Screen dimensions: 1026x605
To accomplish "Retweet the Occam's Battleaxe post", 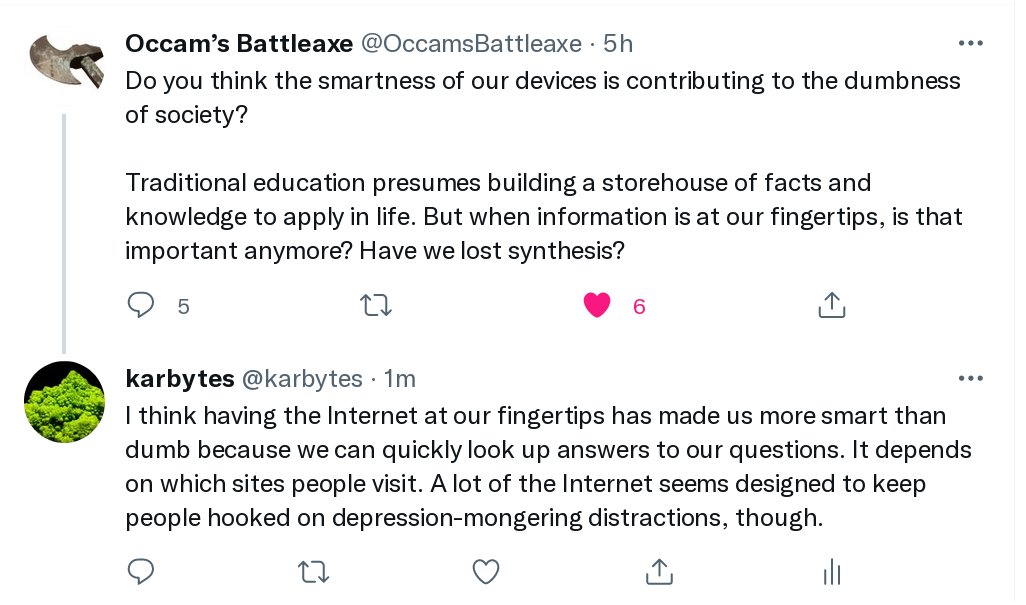I will pyautogui.click(x=376, y=305).
